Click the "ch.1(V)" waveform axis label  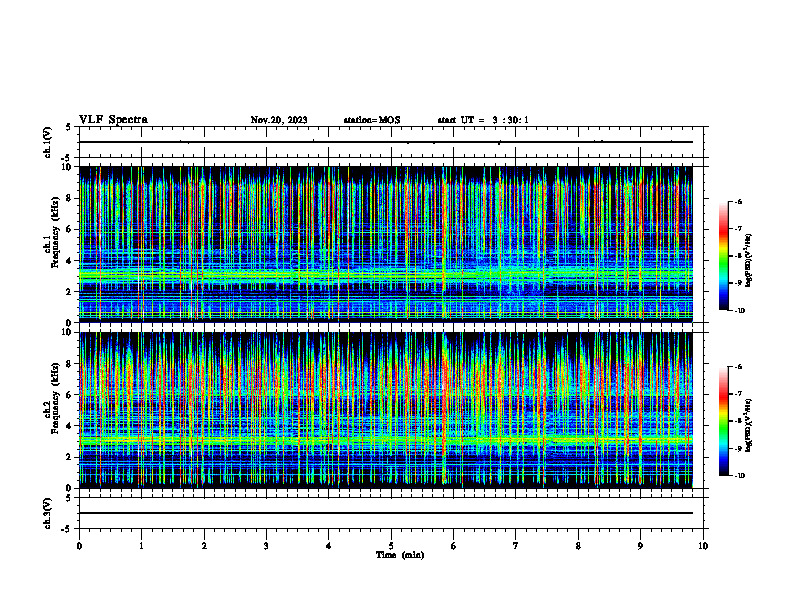[47, 142]
